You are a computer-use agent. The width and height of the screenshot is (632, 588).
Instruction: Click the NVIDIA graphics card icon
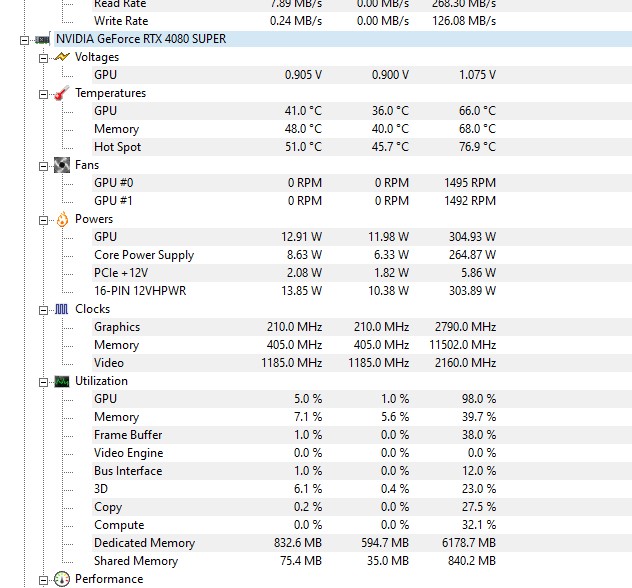pyautogui.click(x=43, y=39)
